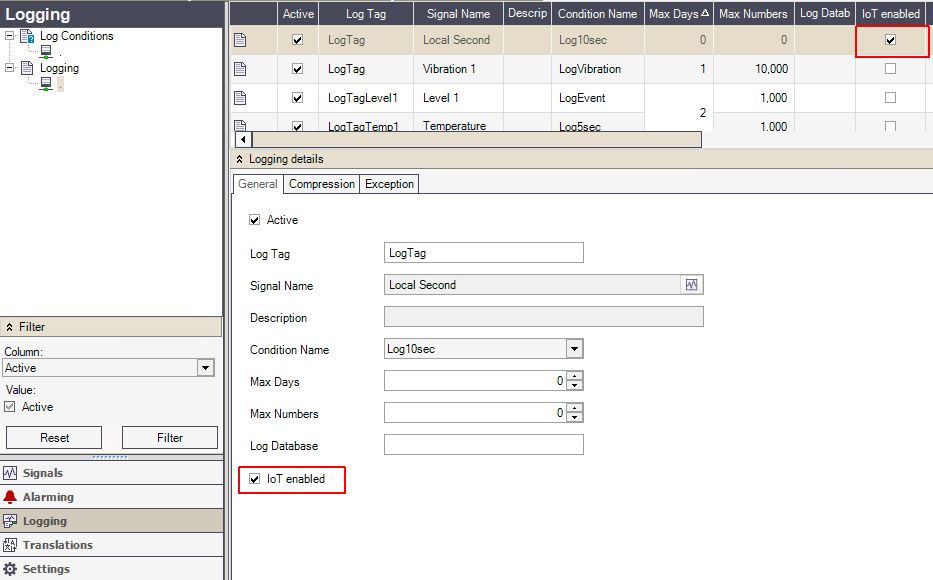Click the row icon for Local Second entry
This screenshot has height=580, width=933.
[240, 40]
